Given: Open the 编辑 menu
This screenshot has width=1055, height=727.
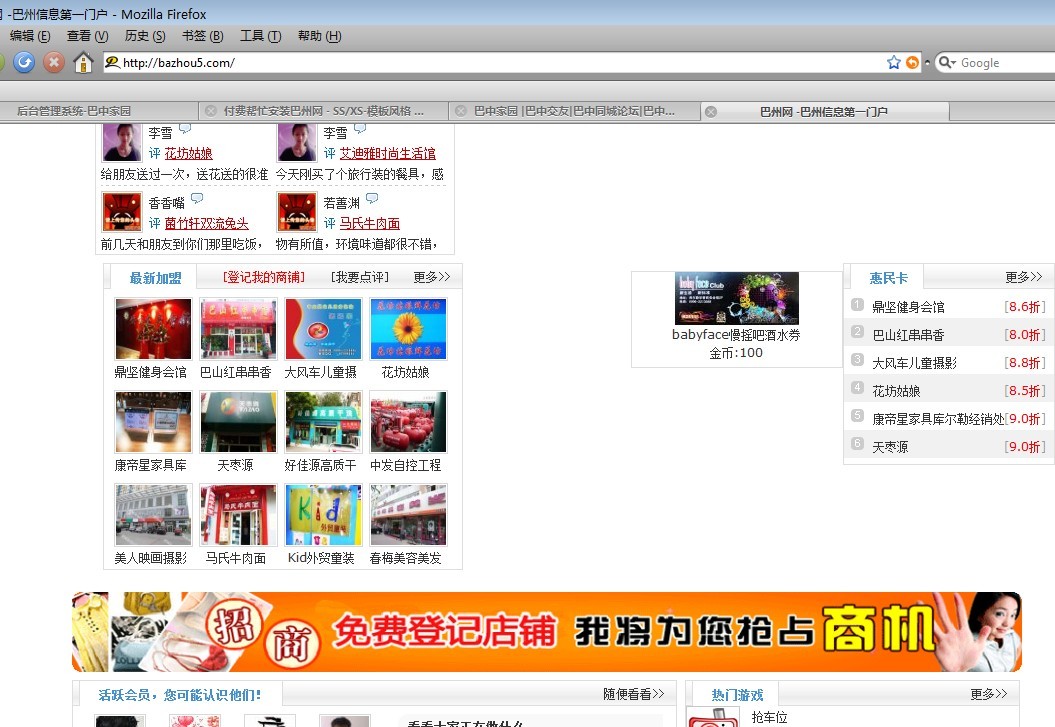Looking at the screenshot, I should click(30, 36).
